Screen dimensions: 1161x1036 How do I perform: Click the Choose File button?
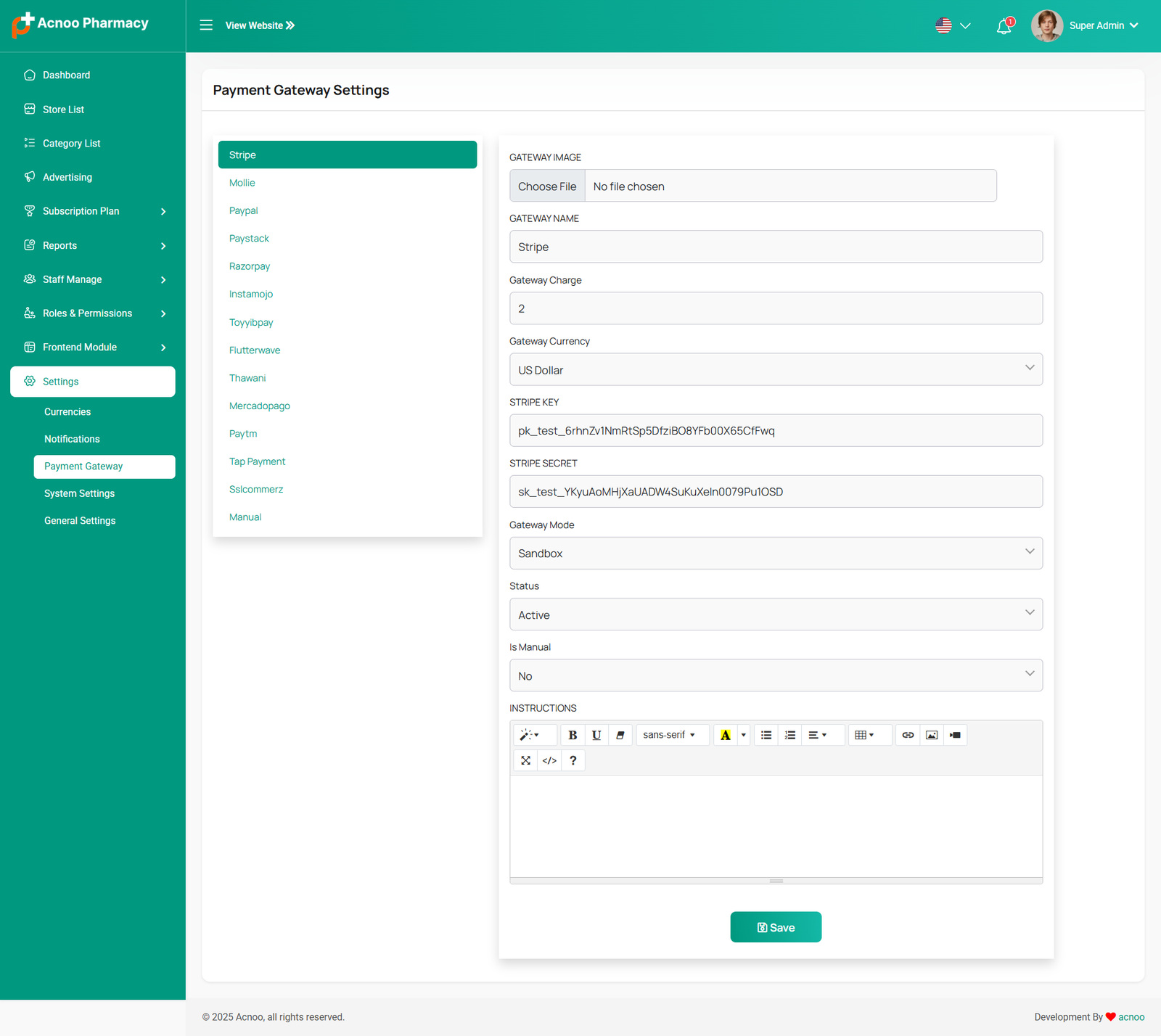point(547,186)
